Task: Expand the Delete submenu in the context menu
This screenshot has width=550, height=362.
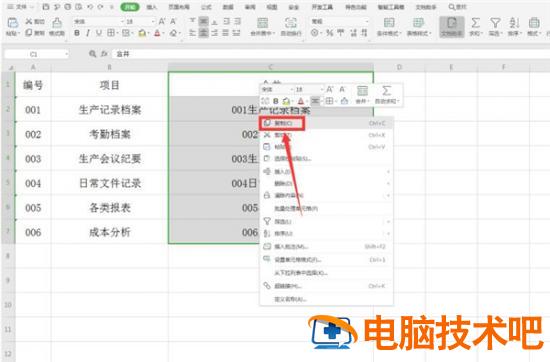Action: pyautogui.click(x=327, y=183)
